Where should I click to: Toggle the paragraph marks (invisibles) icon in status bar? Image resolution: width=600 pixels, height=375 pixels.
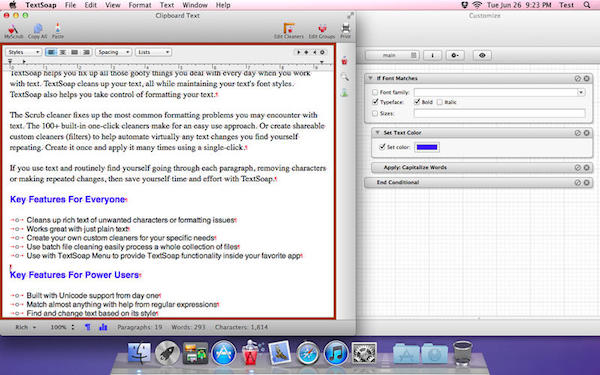[x=88, y=327]
